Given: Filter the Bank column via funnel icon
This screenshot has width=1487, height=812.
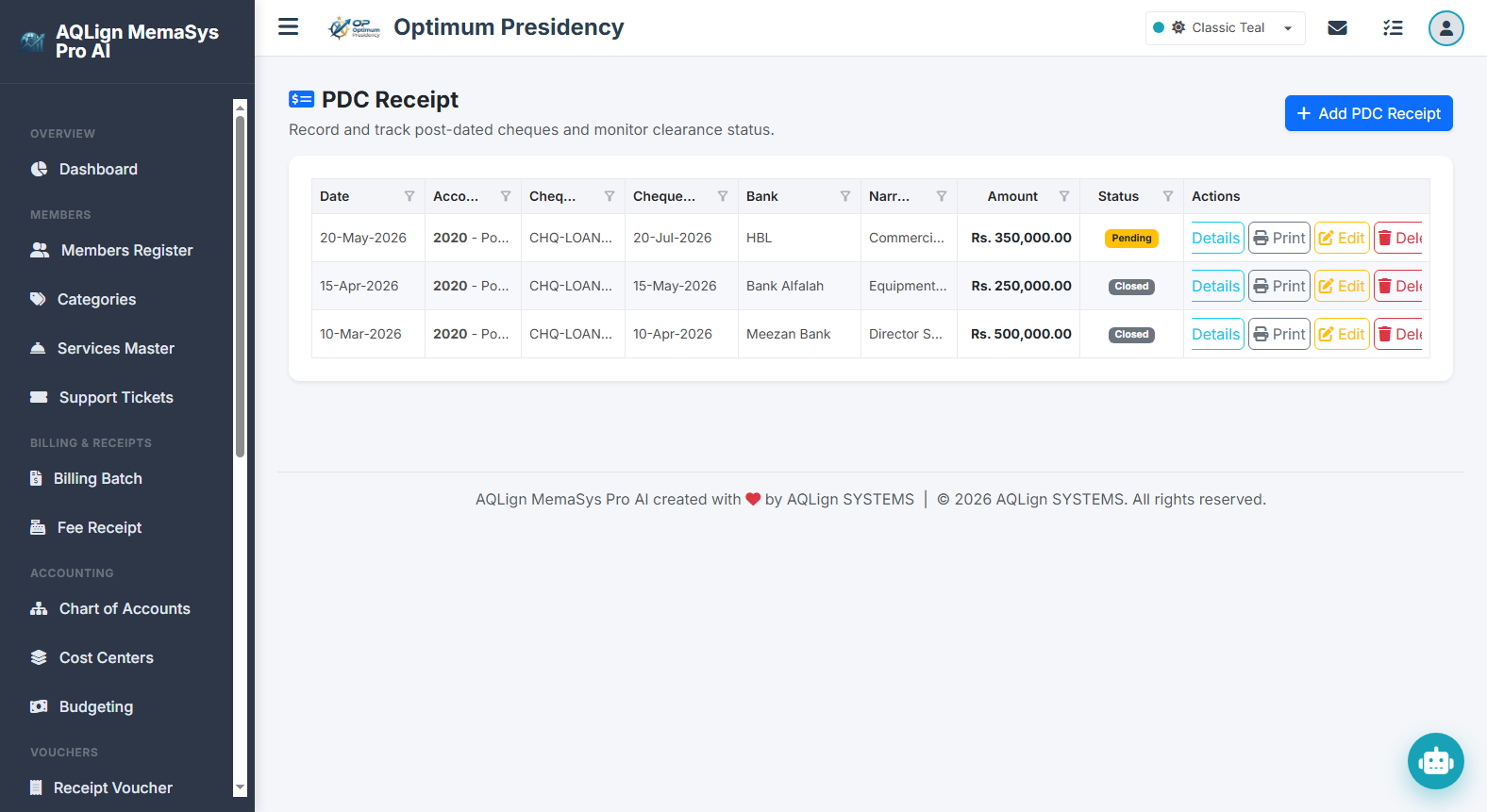Looking at the screenshot, I should [x=845, y=196].
